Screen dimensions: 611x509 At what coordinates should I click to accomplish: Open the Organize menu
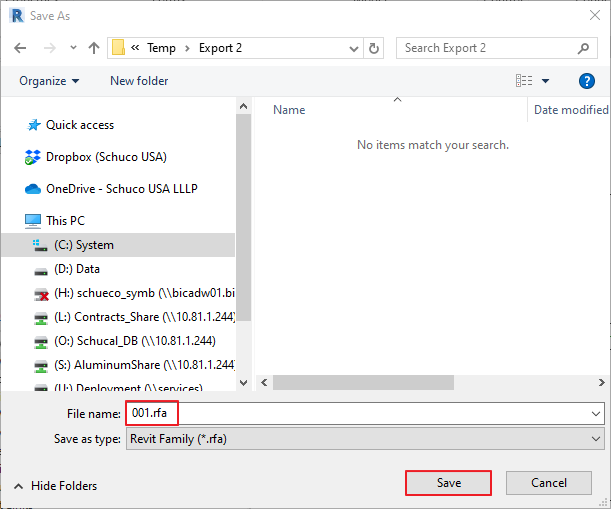coord(48,81)
